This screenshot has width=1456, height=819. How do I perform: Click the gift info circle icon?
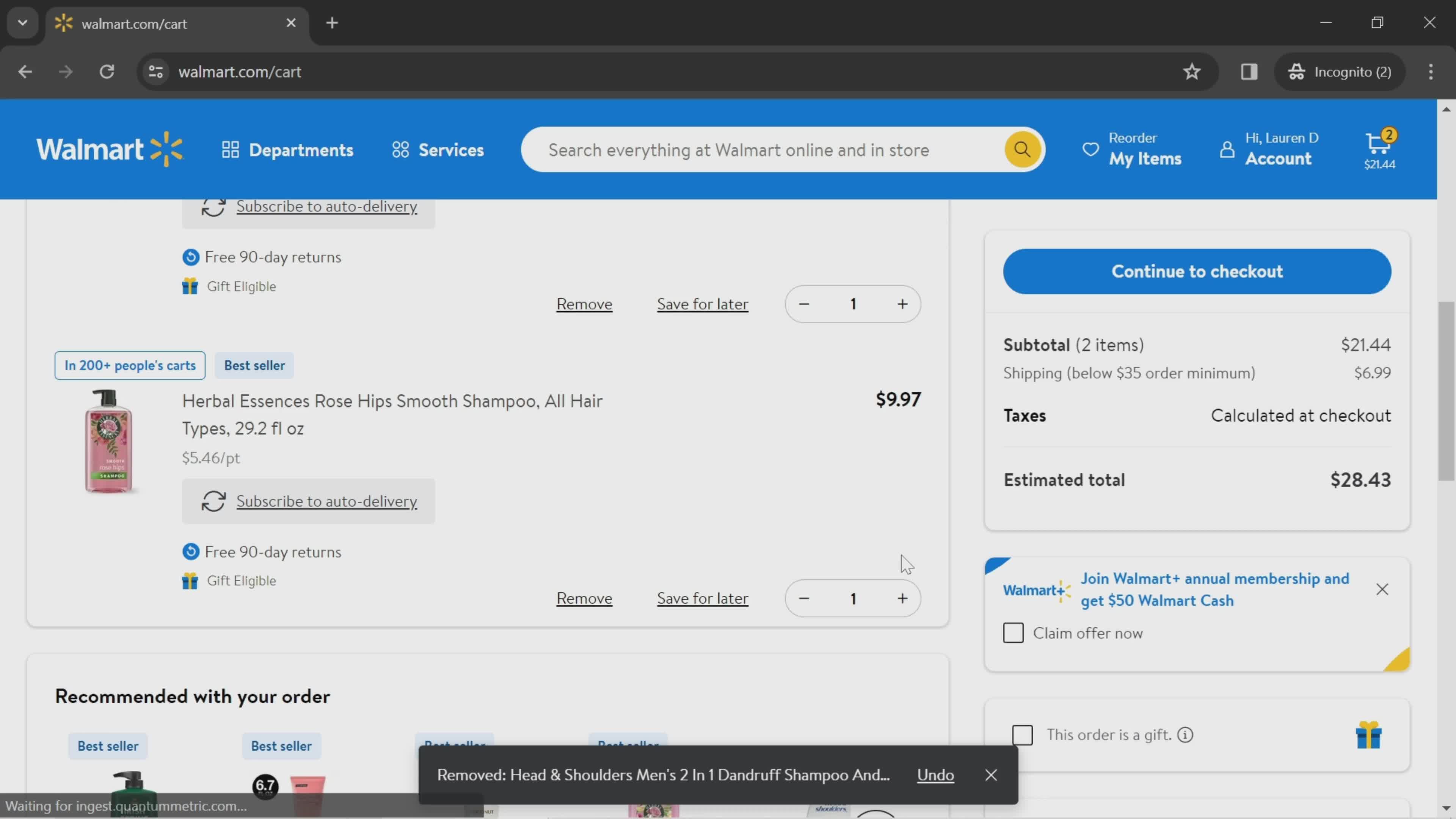[1185, 735]
